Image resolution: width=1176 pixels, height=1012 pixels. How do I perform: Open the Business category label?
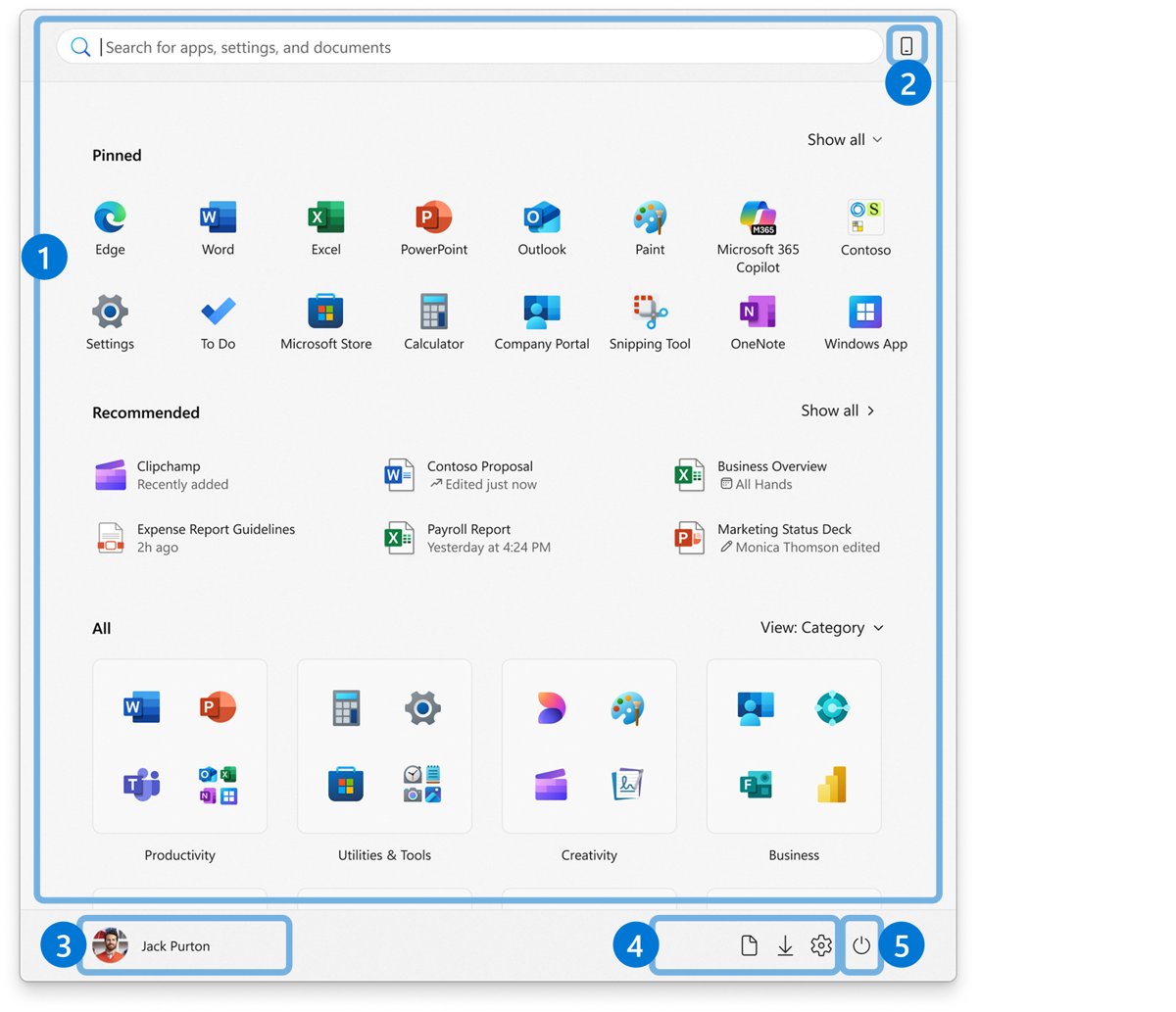[794, 855]
